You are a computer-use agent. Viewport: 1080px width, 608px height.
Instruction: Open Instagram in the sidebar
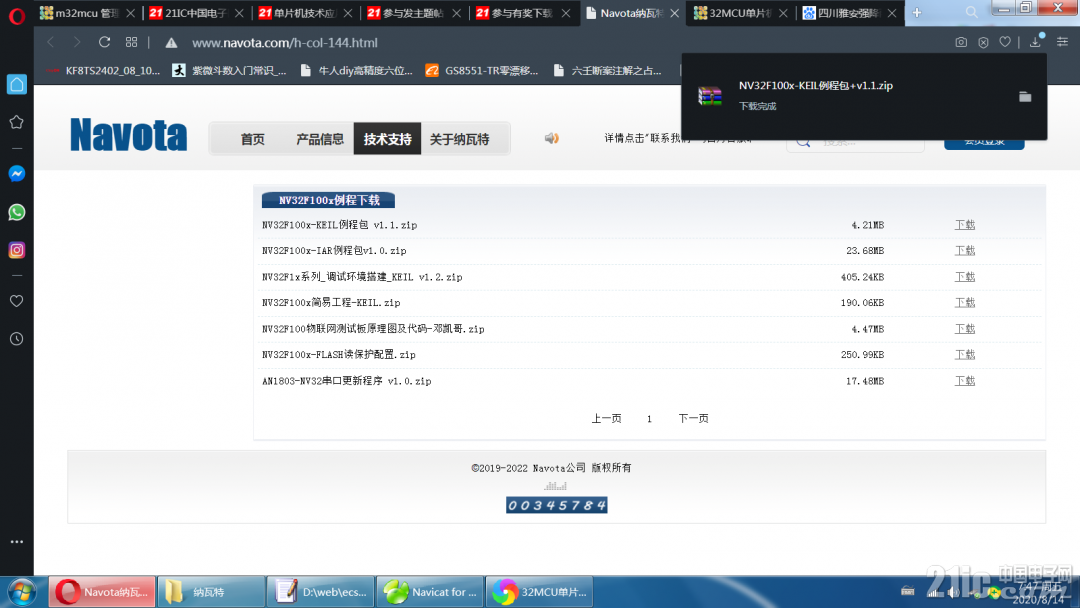17,250
